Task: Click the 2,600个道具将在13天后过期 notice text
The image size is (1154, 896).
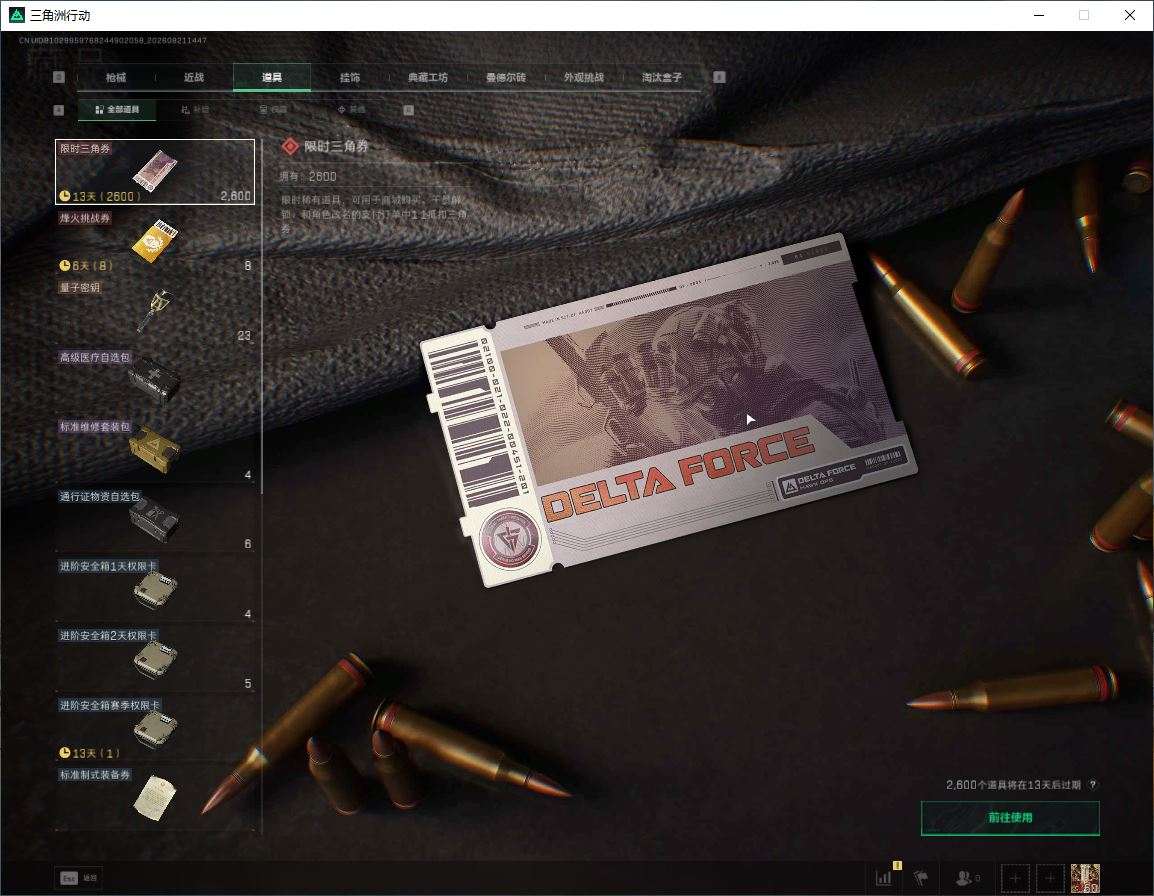Action: coord(1013,785)
